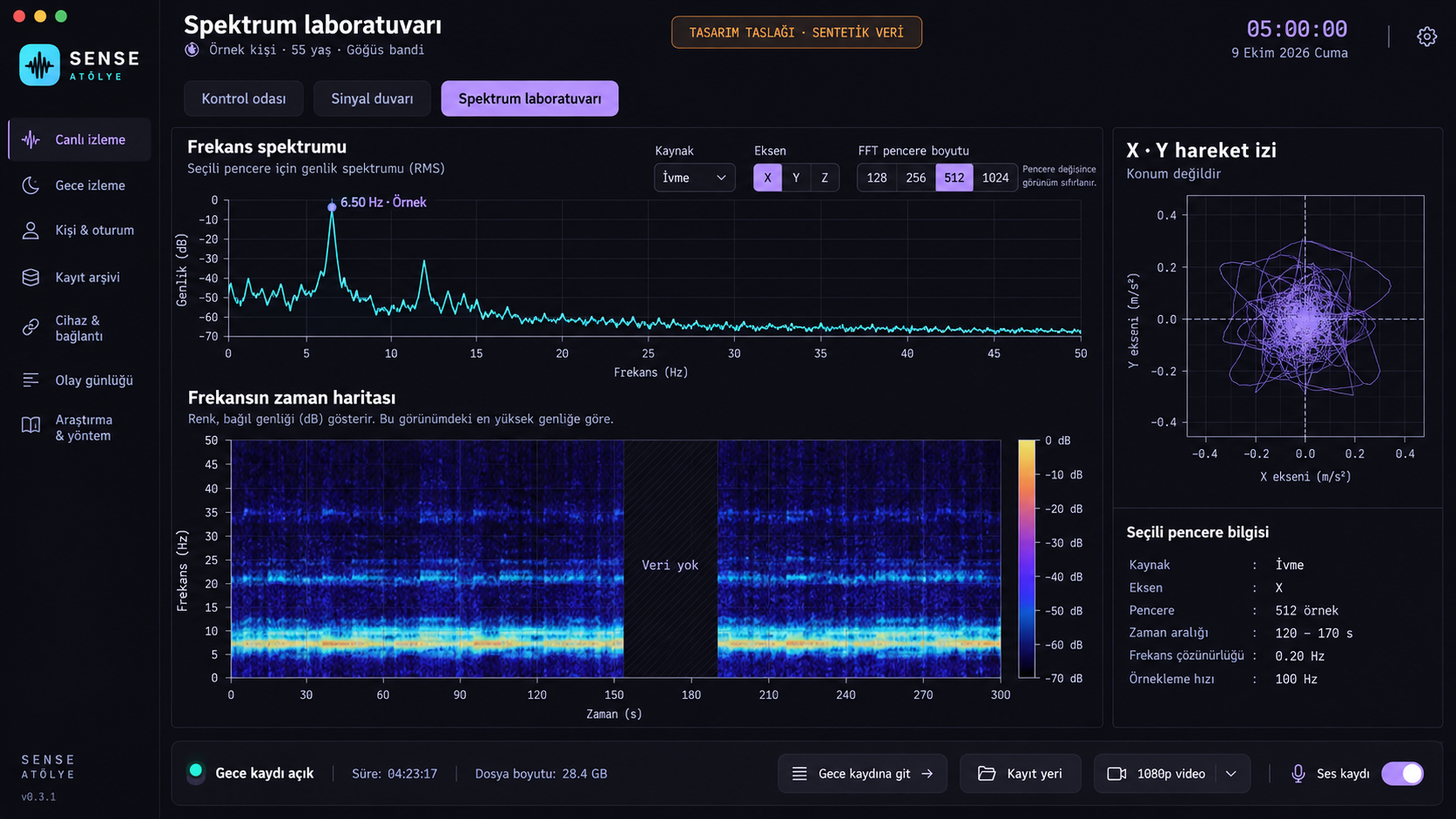
Task: Switch to Kontrol odası tab
Action: pyautogui.click(x=244, y=98)
